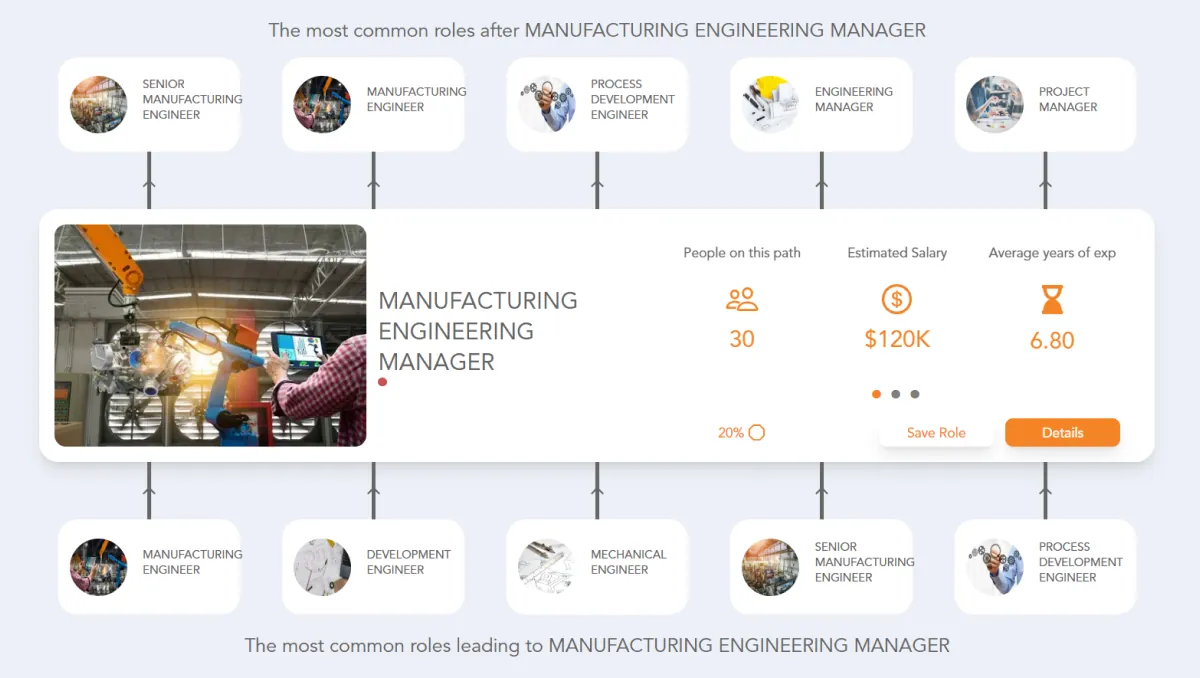Click the people on this path icon

(742, 299)
